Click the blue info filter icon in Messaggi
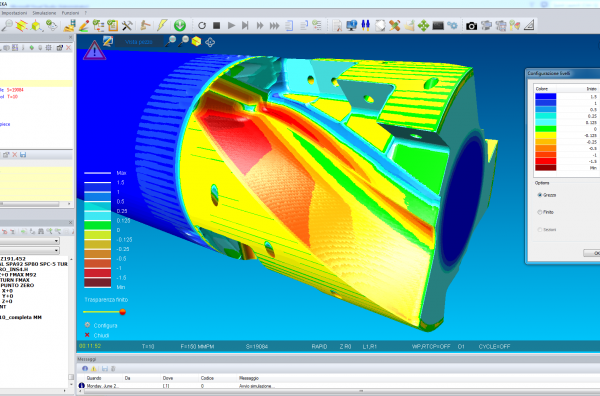 point(85,368)
